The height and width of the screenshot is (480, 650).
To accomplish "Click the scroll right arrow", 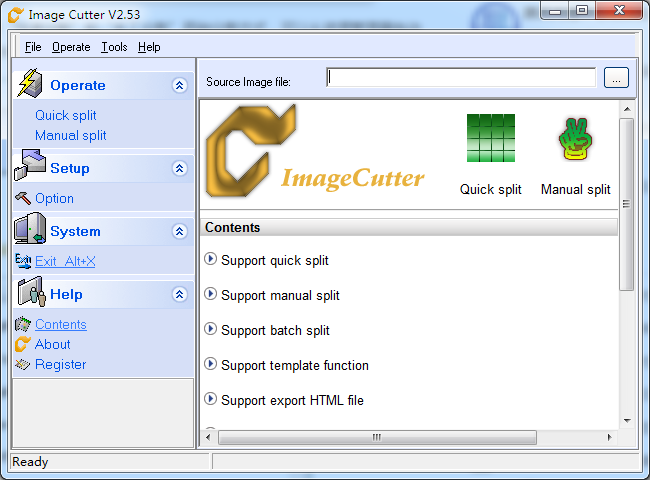I will click(609, 437).
